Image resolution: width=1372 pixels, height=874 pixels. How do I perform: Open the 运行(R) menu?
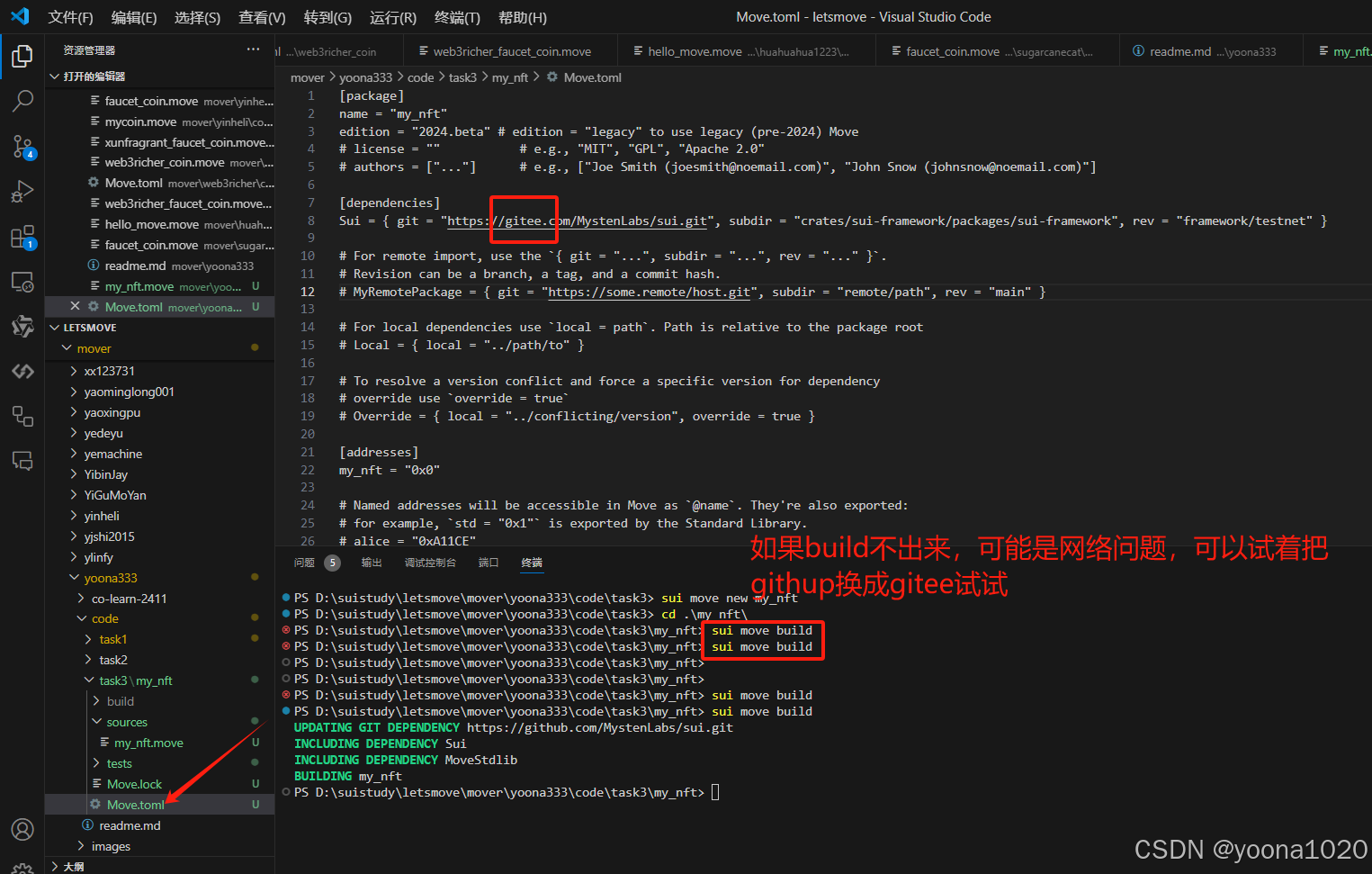(x=393, y=17)
